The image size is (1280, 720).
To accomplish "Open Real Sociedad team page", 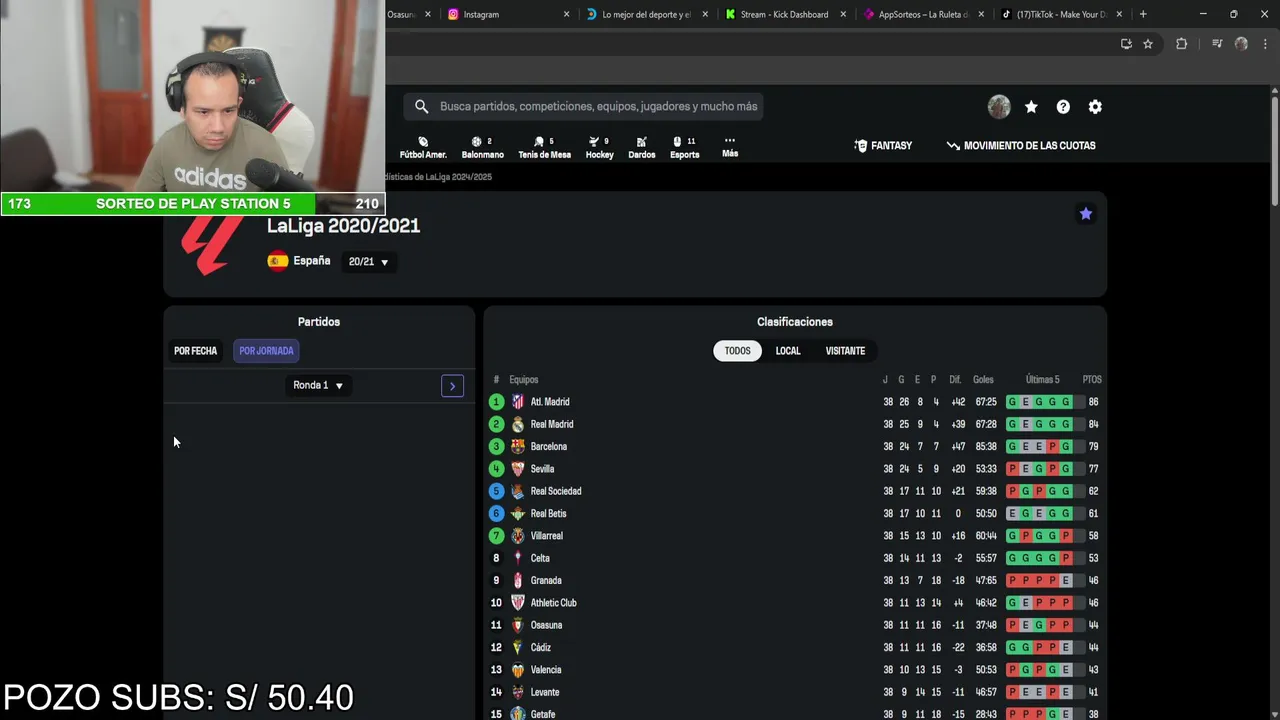I will click(556, 491).
